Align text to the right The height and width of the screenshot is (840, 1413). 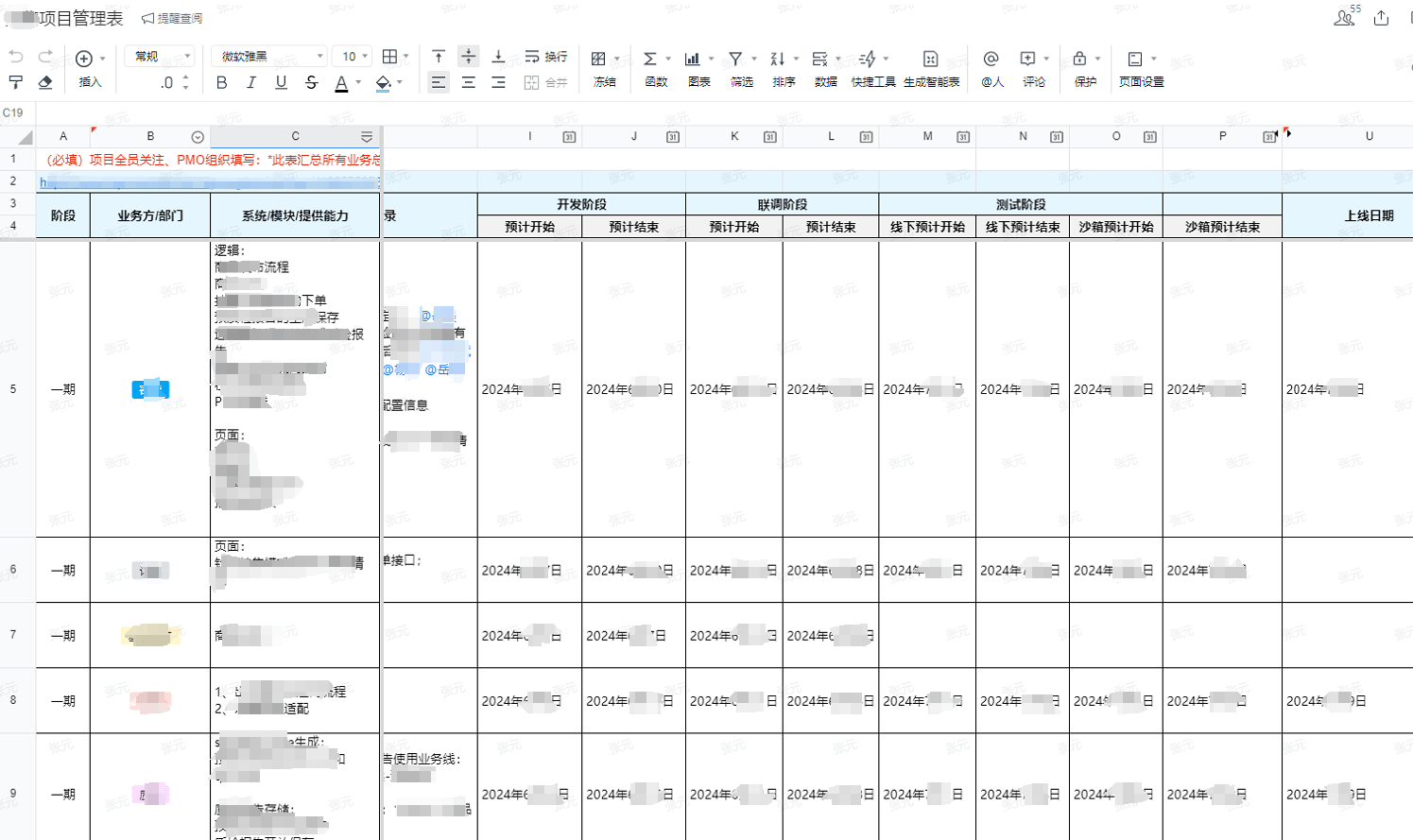coord(498,82)
